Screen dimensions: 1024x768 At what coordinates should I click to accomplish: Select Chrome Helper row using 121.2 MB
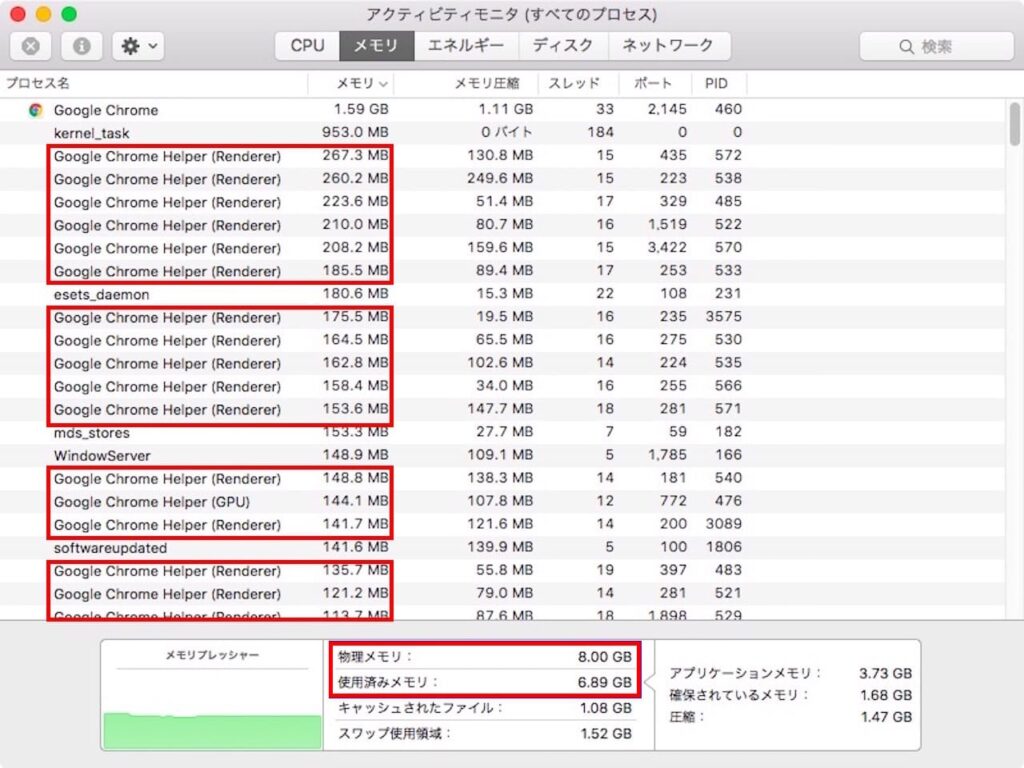click(x=503, y=594)
